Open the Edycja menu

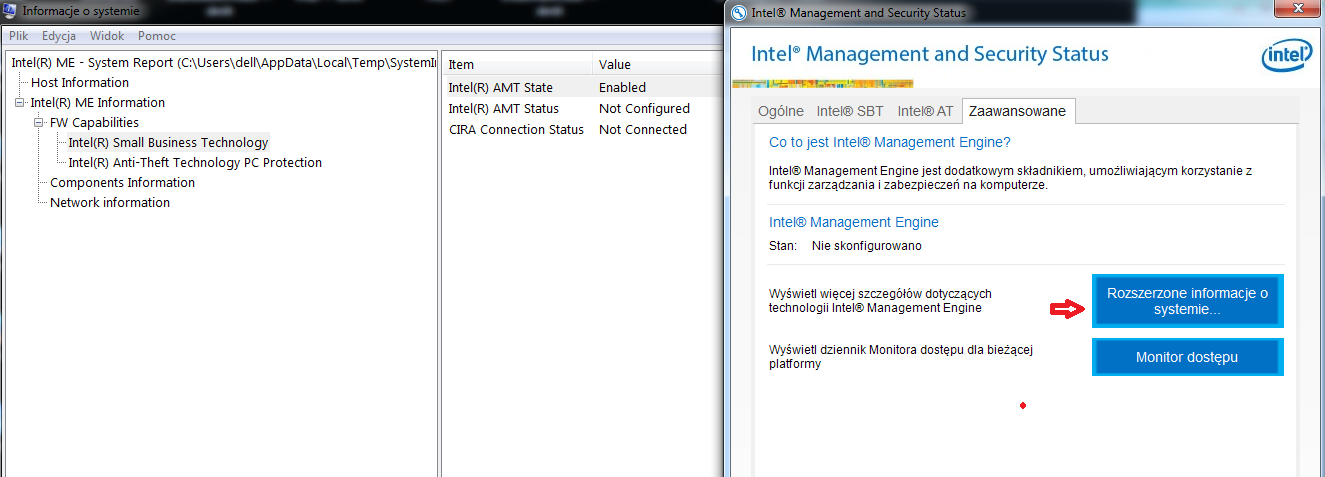click(59, 36)
